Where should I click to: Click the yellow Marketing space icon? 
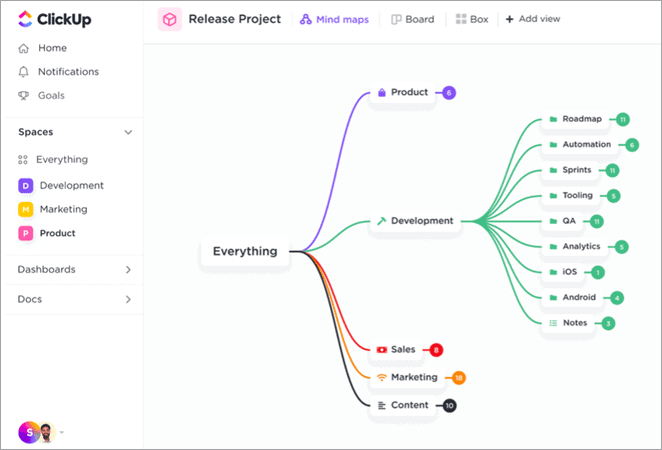25,209
